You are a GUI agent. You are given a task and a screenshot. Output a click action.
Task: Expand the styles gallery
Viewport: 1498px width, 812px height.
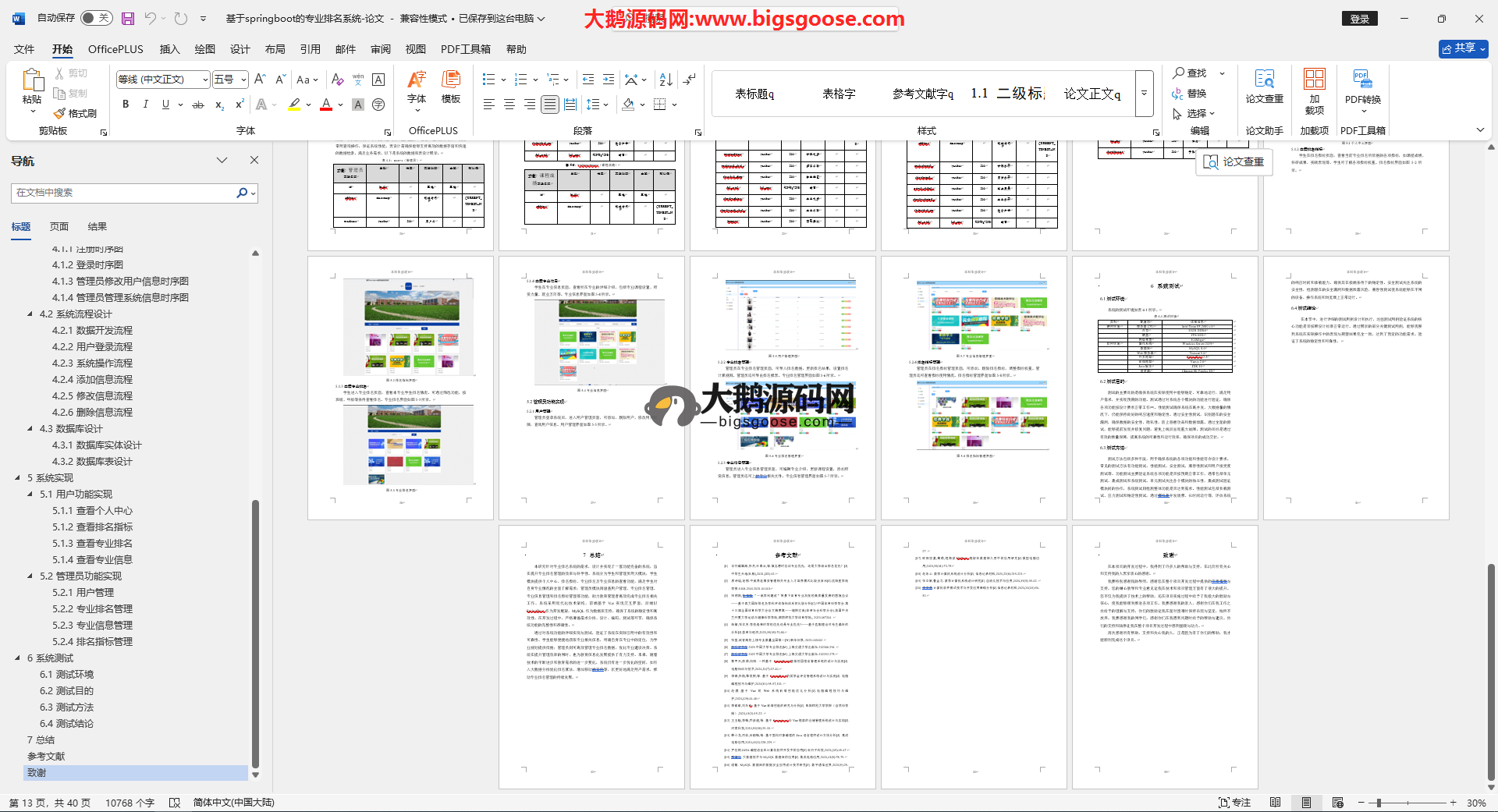click(x=1145, y=94)
